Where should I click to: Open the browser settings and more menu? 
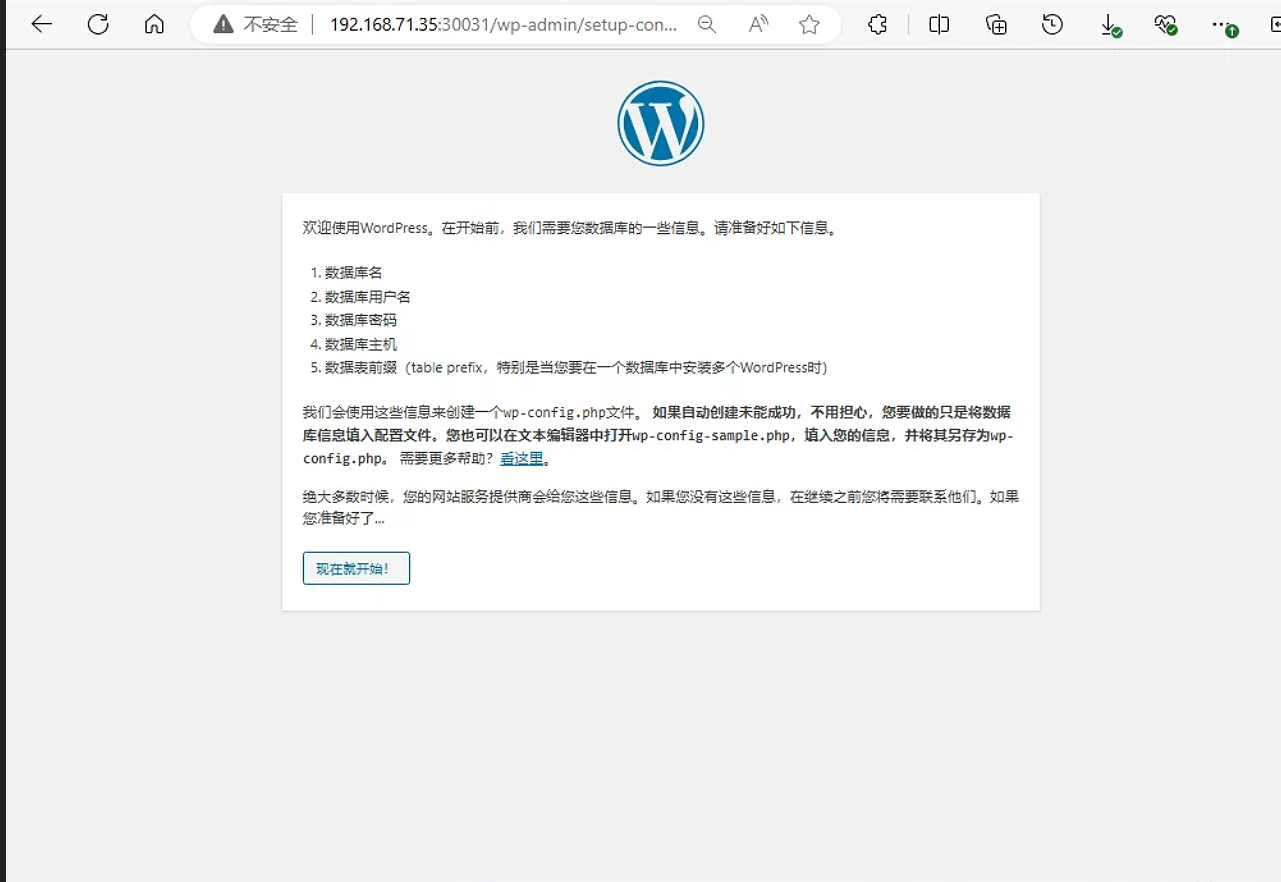[x=1224, y=26]
